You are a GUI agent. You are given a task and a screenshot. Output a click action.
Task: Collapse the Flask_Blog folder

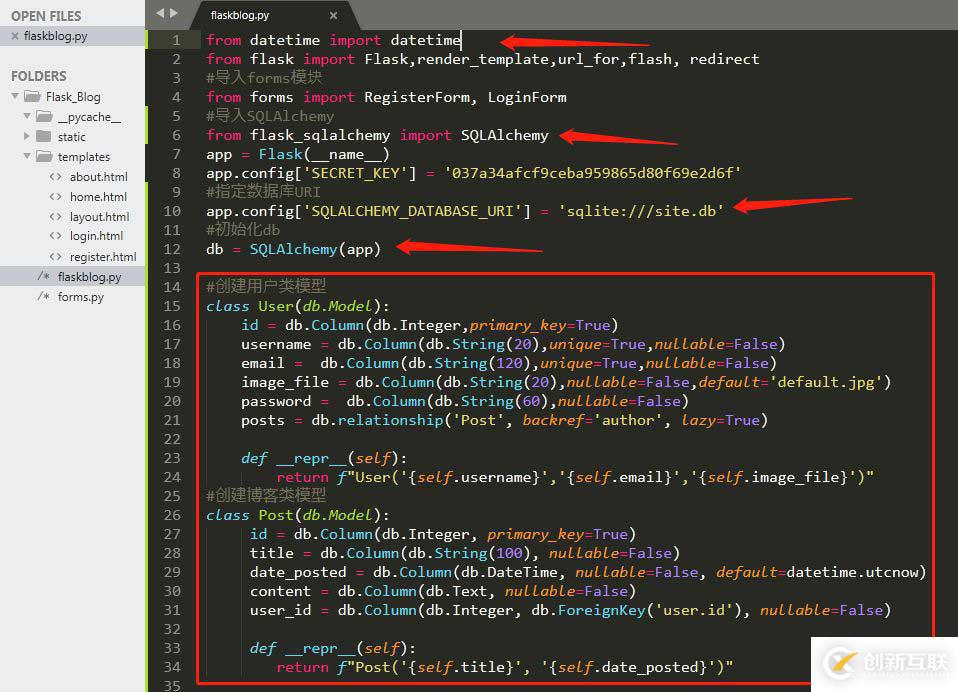(15, 97)
